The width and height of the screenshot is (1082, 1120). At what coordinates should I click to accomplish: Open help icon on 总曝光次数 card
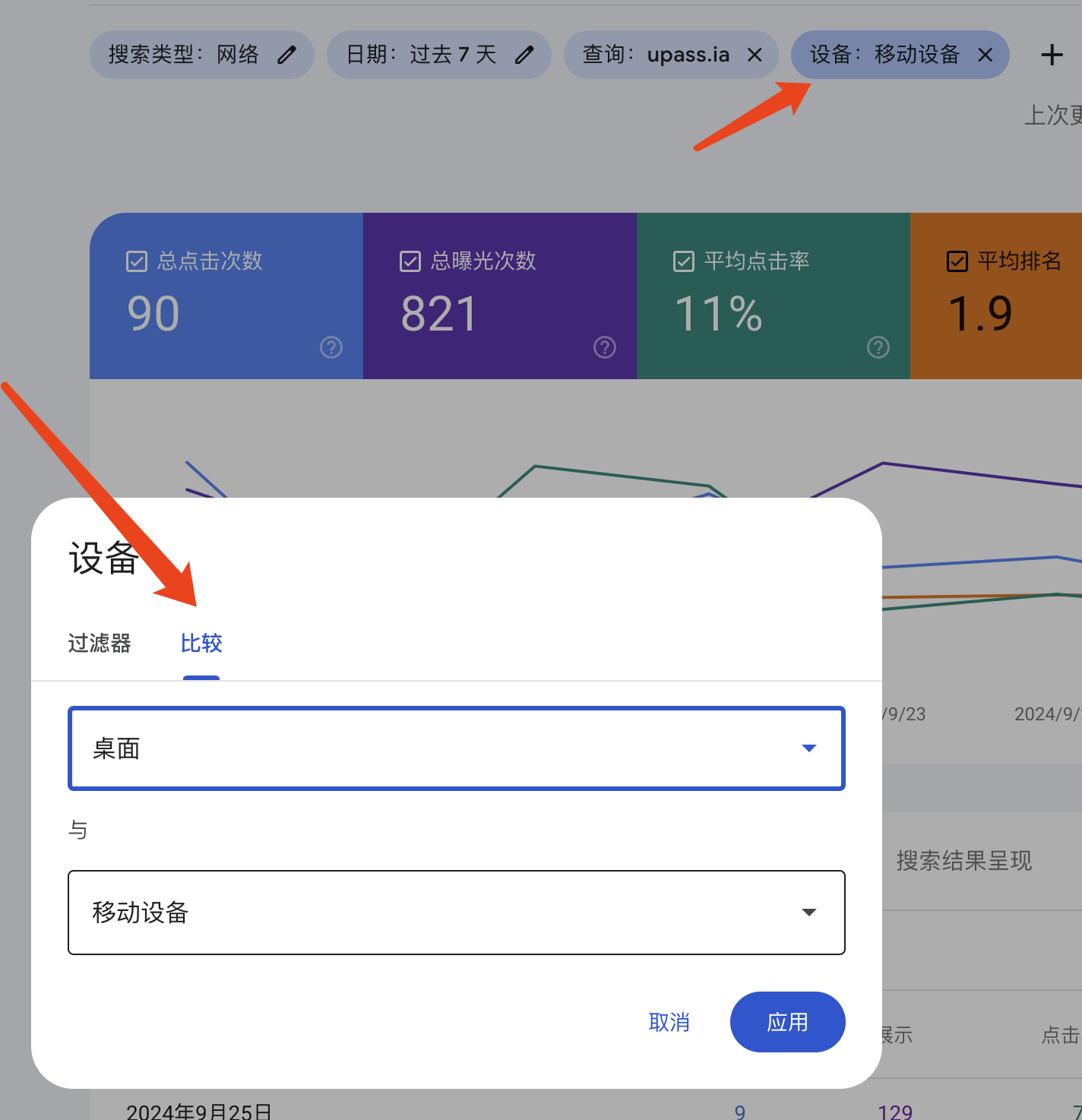(x=605, y=347)
